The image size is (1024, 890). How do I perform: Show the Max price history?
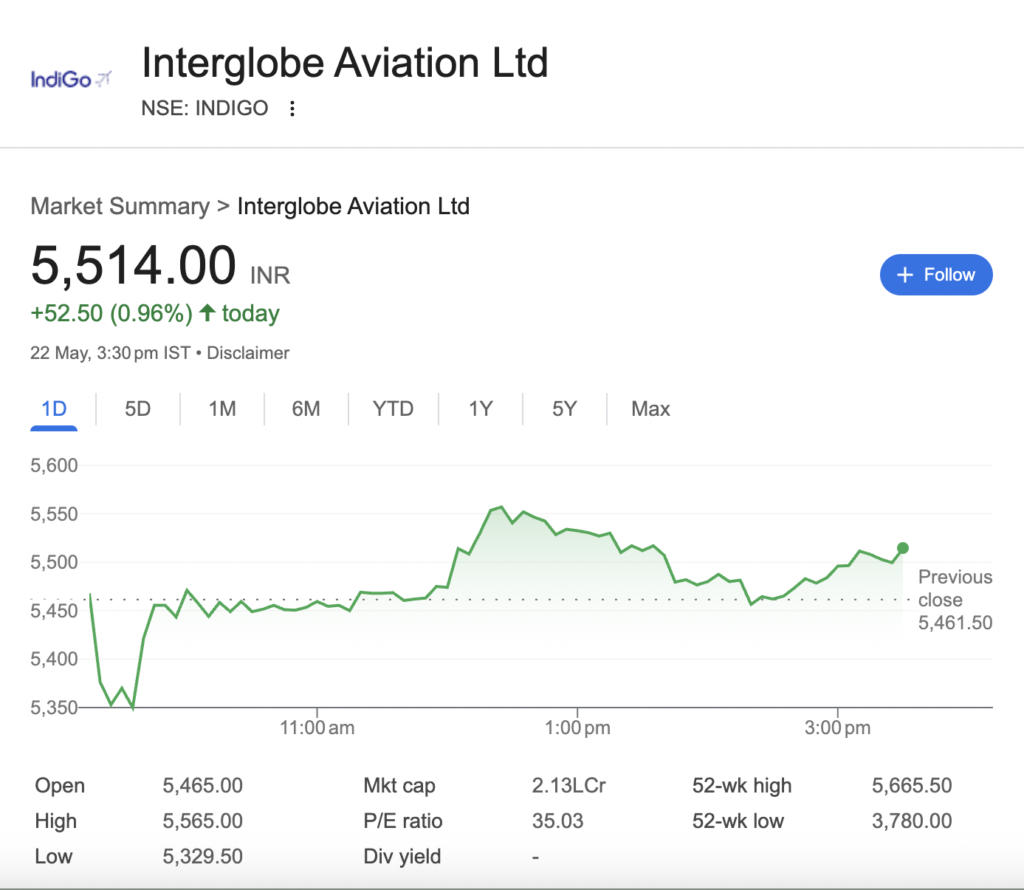pos(651,409)
